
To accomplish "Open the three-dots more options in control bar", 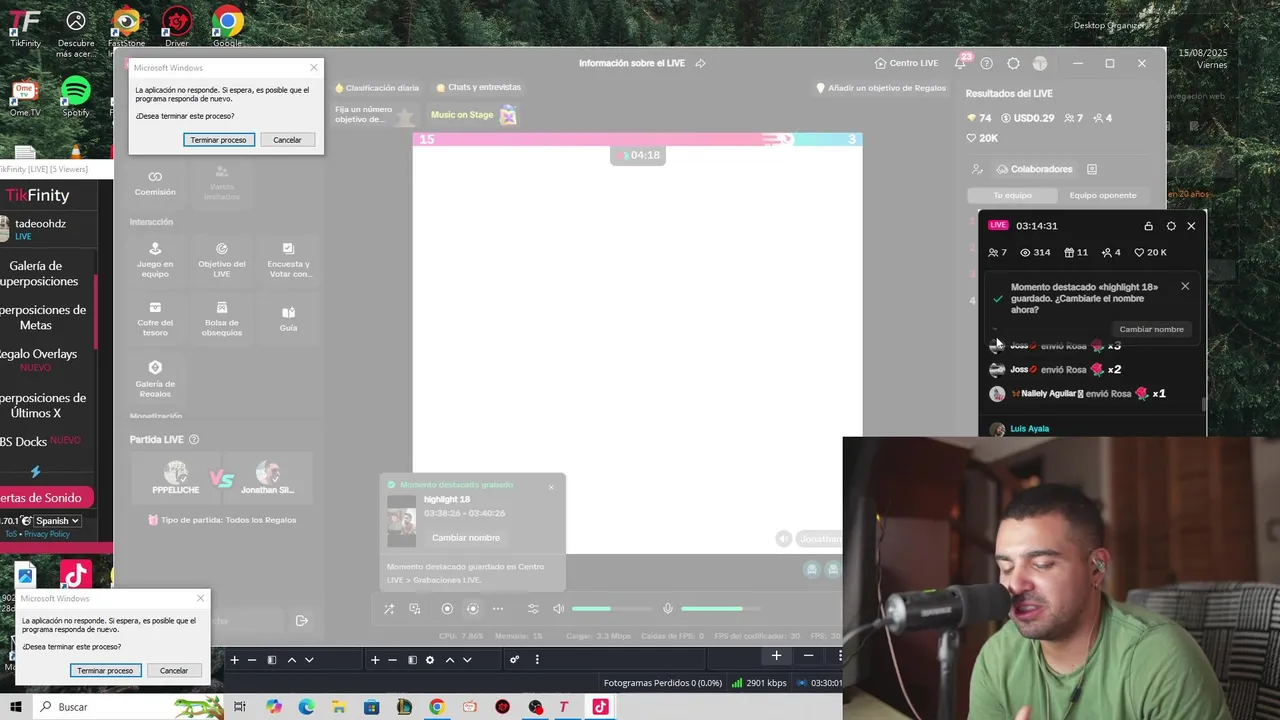I will (x=498, y=609).
